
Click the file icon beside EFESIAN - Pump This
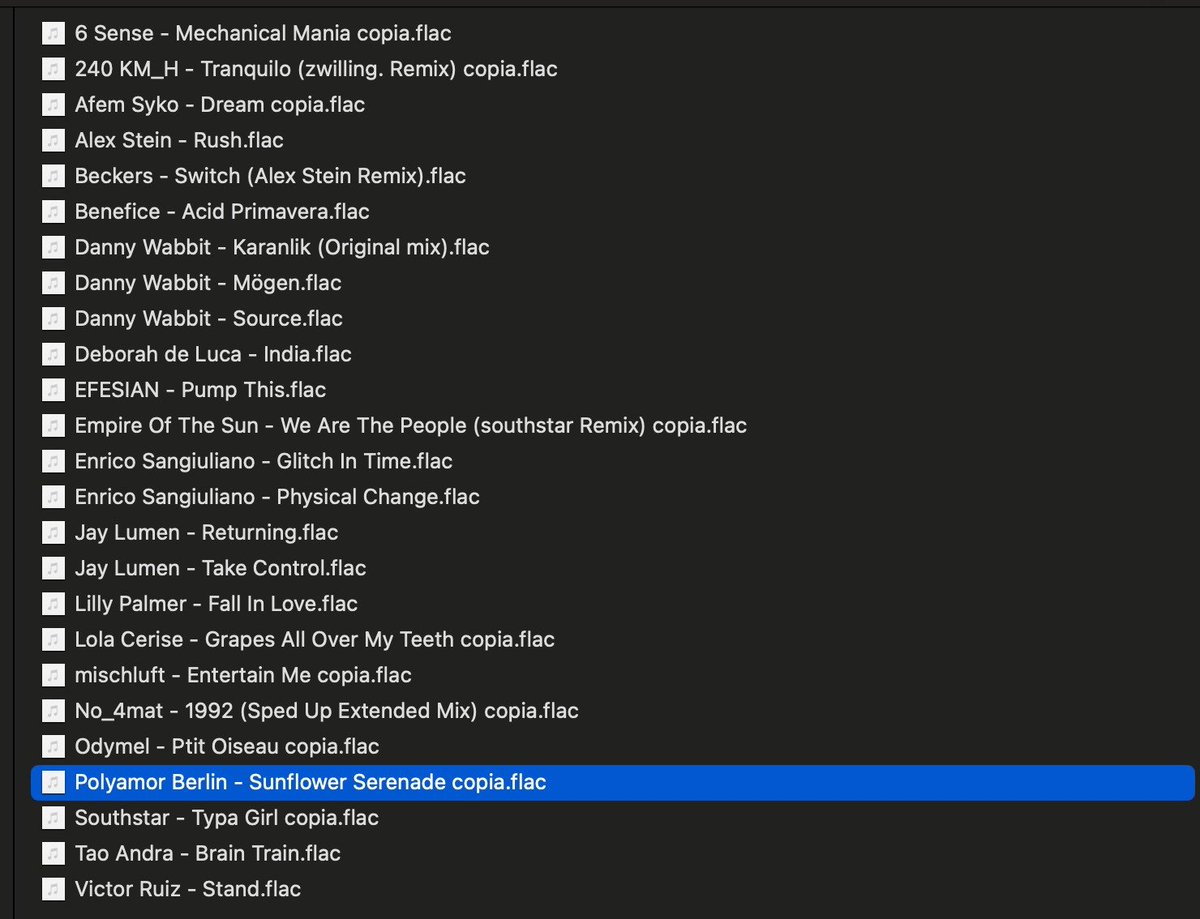(52, 390)
